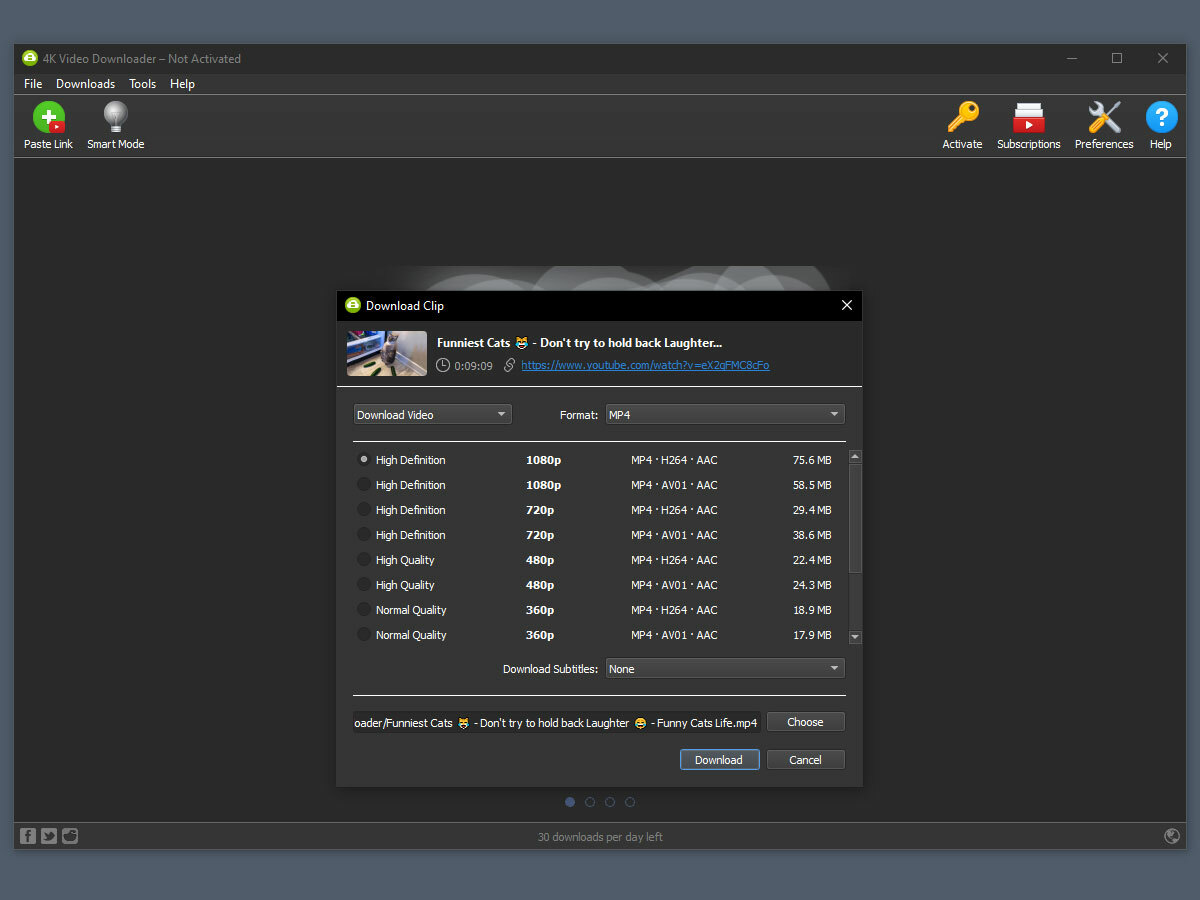Click the 4K Video Downloader title bar logo
The width and height of the screenshot is (1200, 900).
30,58
